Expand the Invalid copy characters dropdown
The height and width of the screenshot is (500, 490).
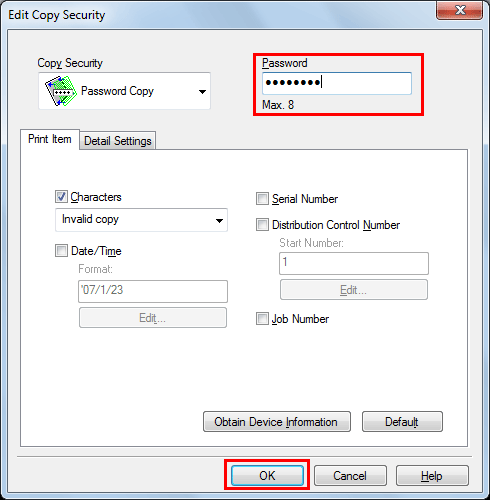pyautogui.click(x=141, y=220)
